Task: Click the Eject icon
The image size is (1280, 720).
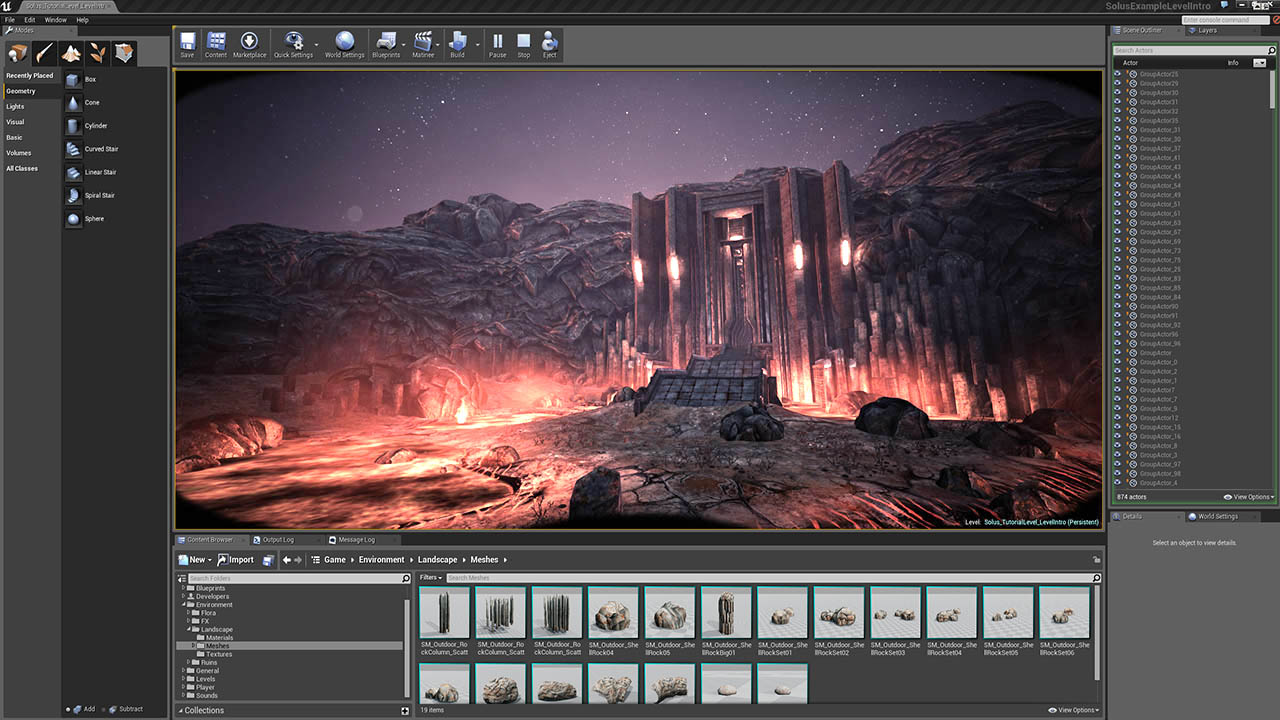Action: tap(549, 41)
